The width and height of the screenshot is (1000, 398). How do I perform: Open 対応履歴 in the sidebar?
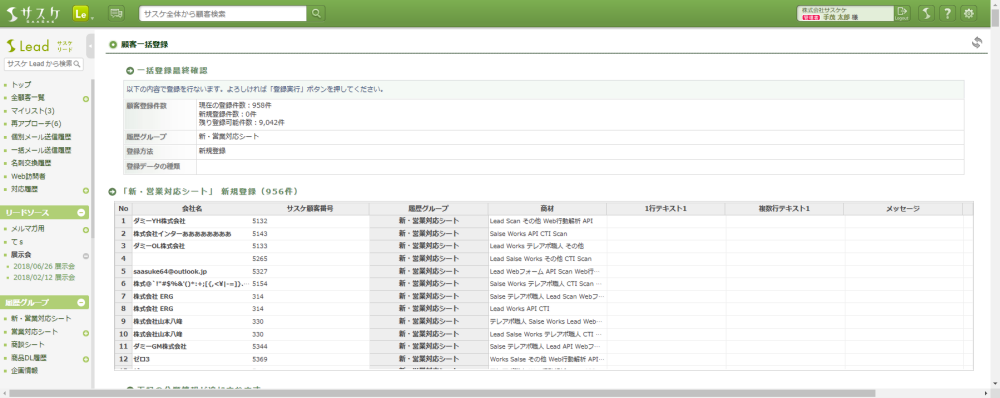coord(25,189)
